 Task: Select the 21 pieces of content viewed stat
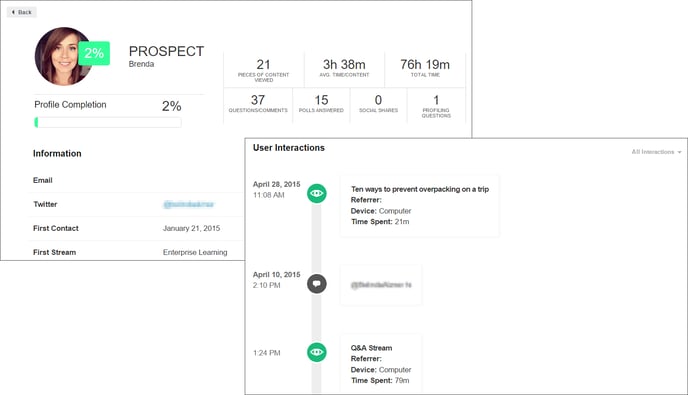click(264, 70)
